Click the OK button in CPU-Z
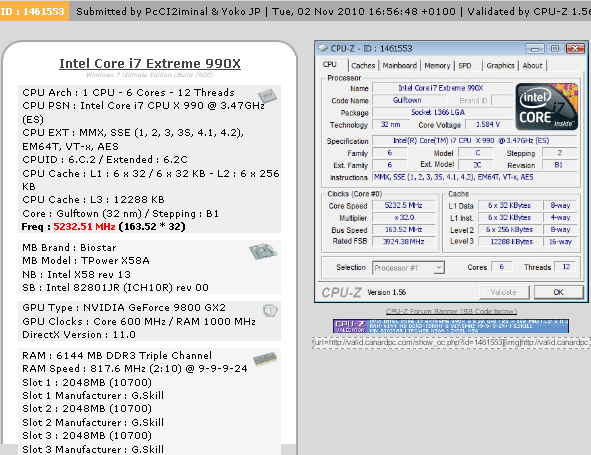Viewport: 591px width, 455px height. tap(558, 292)
